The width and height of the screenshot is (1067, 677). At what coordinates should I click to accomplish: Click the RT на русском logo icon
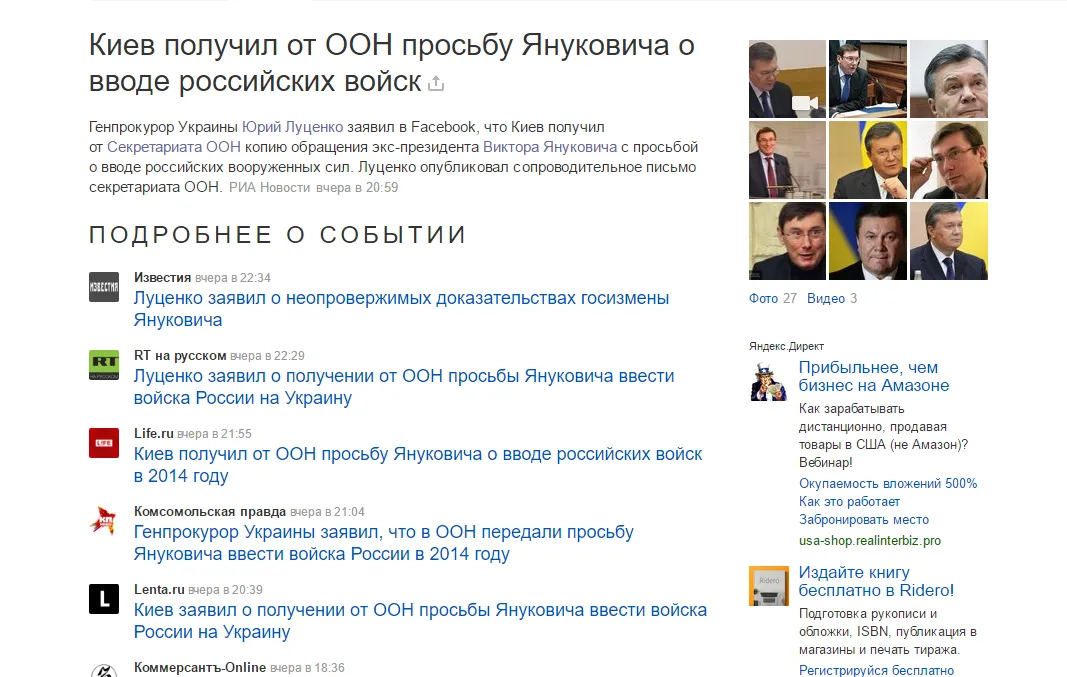[104, 365]
